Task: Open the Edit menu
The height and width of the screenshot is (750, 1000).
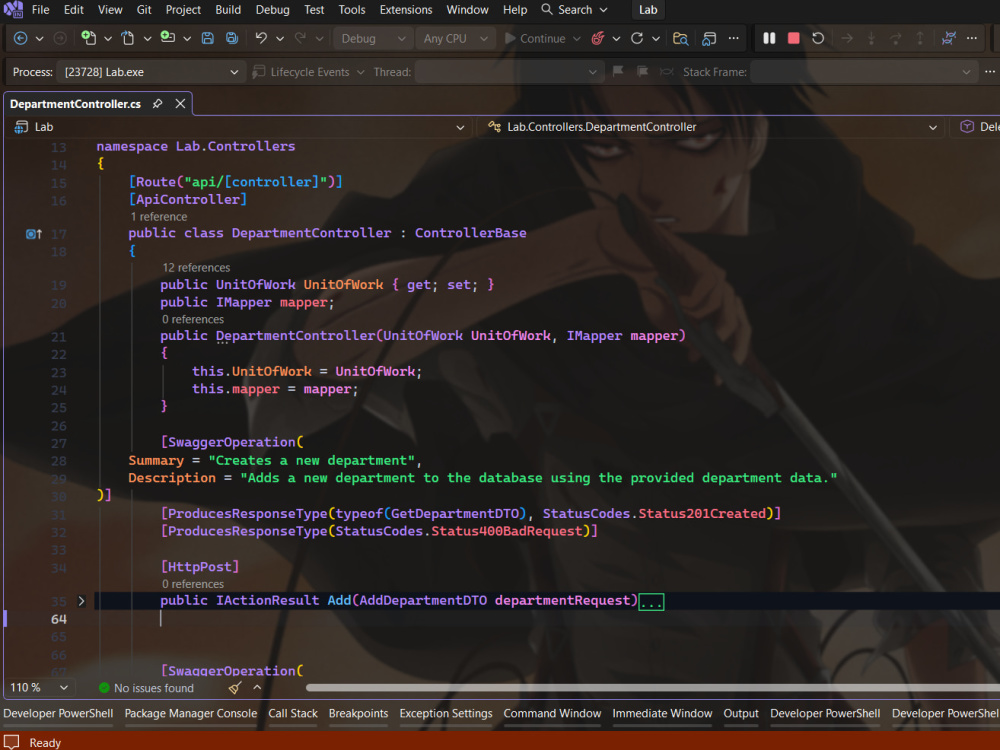Action: [73, 10]
